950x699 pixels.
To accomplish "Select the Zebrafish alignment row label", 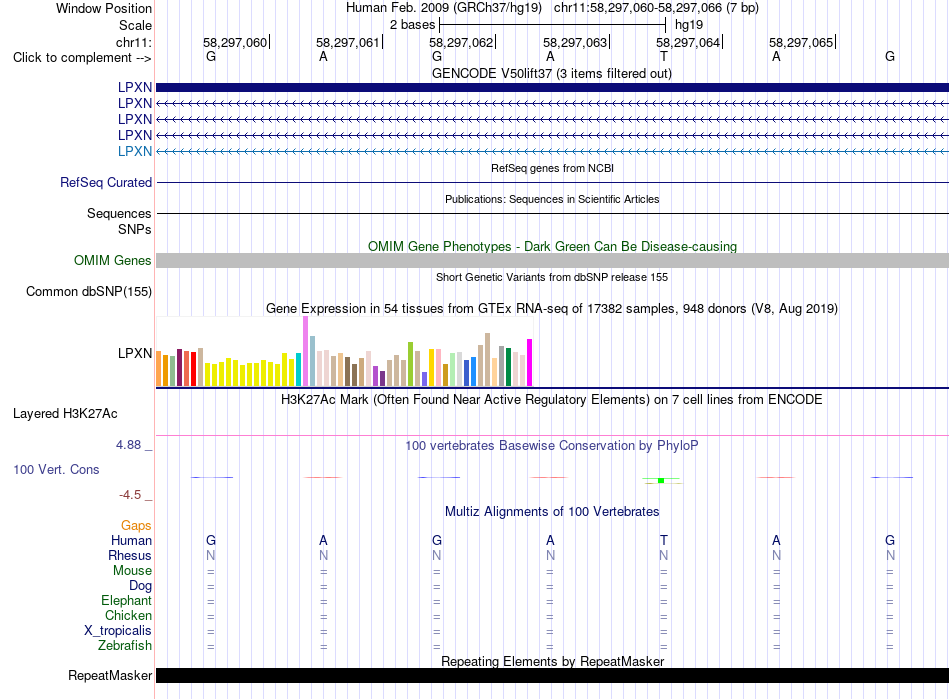I will click(x=125, y=646).
